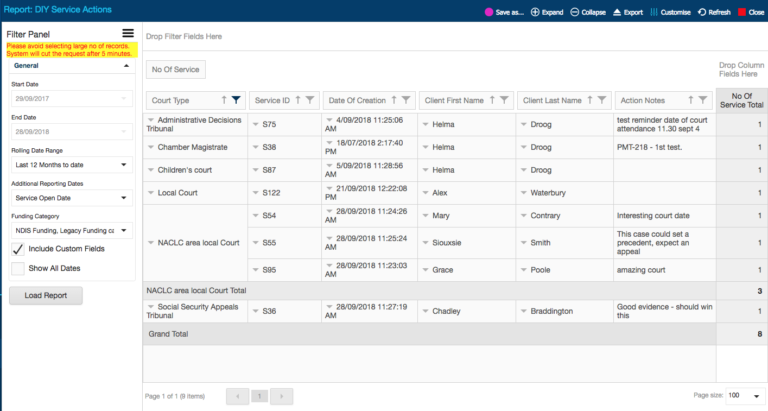The image size is (768, 411).
Task: Click the Court Type filter funnel icon
Action: (236, 100)
